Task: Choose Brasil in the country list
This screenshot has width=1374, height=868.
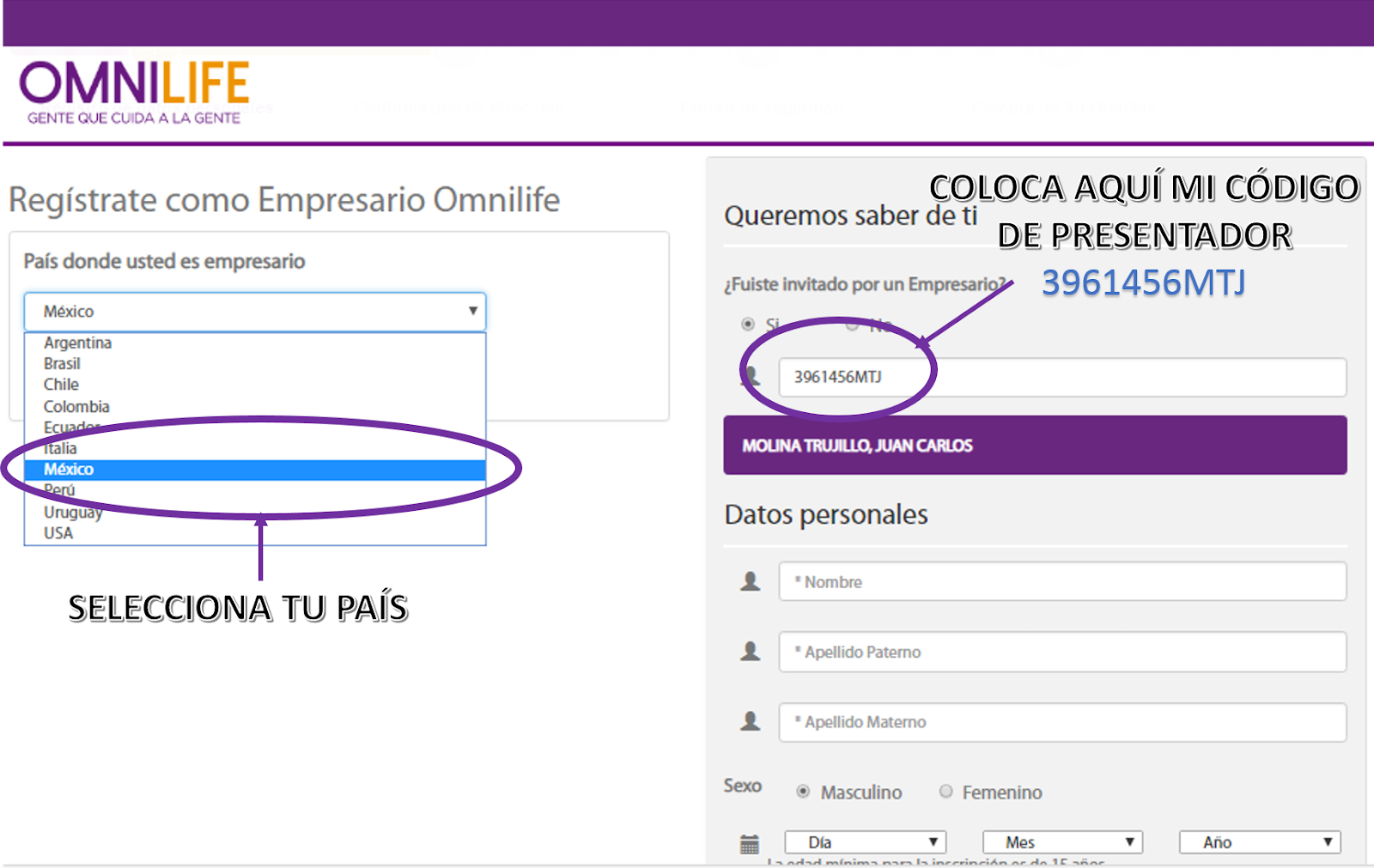Action: tap(255, 364)
